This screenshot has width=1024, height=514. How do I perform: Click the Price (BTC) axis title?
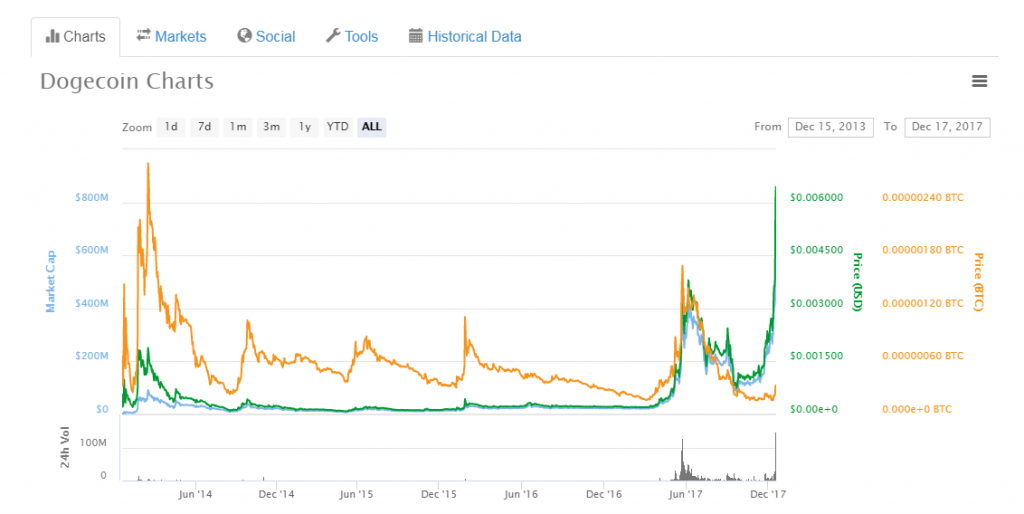coord(978,281)
